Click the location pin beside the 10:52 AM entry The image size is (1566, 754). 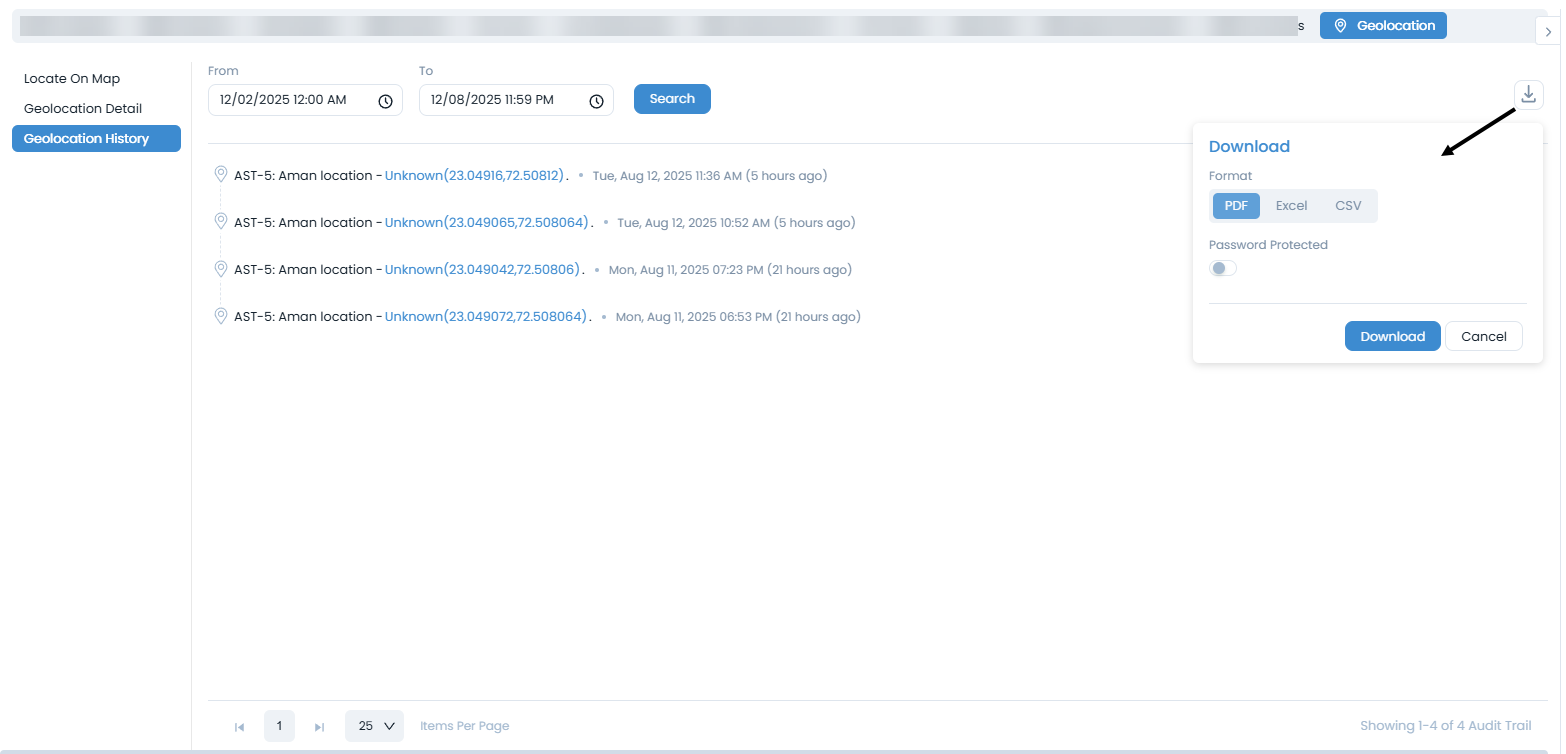tap(221, 222)
